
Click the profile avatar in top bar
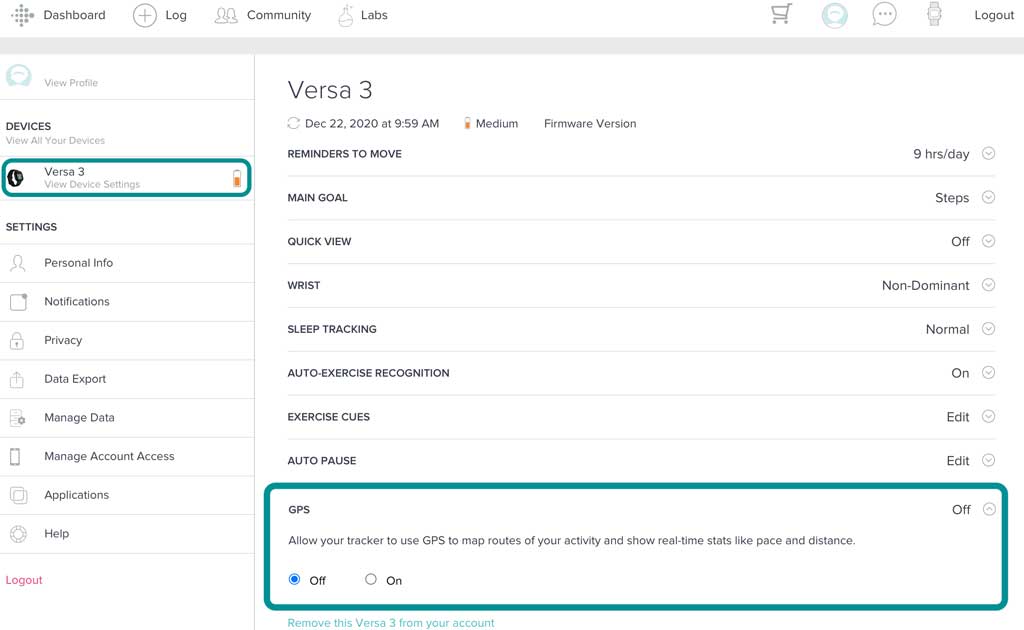834,15
